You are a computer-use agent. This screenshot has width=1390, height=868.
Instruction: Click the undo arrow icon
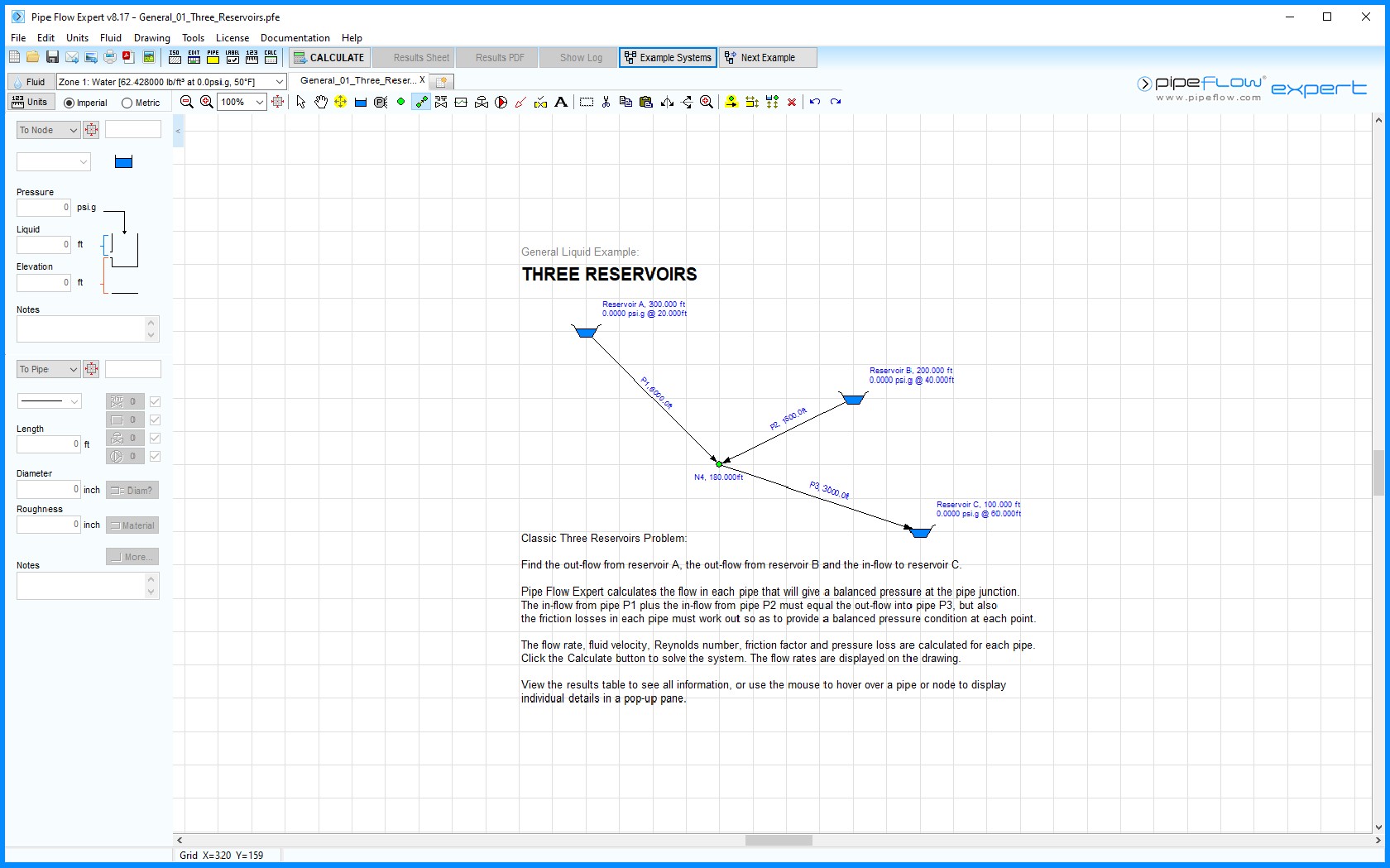[x=815, y=102]
